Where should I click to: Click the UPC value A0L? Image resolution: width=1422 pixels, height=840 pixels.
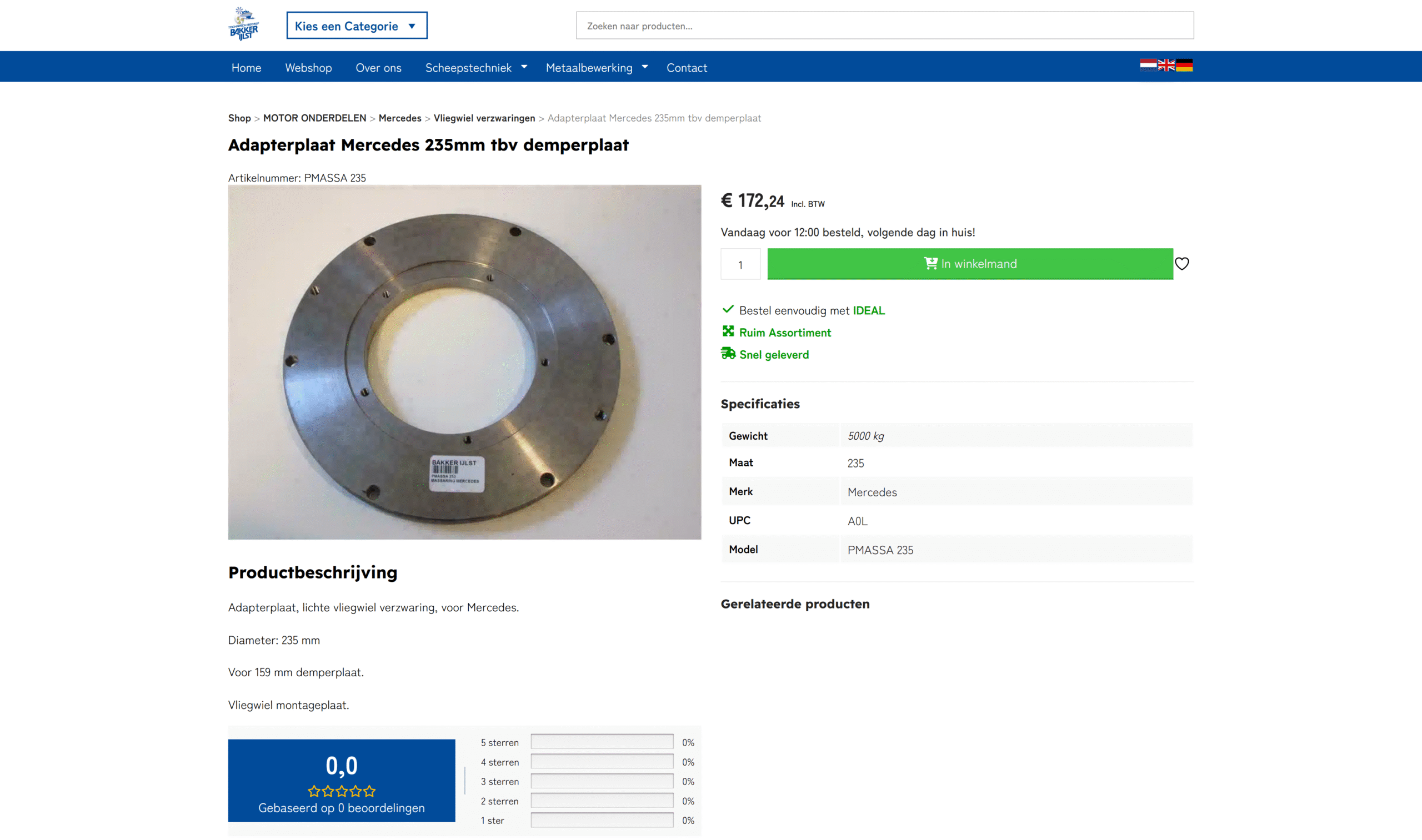point(858,521)
